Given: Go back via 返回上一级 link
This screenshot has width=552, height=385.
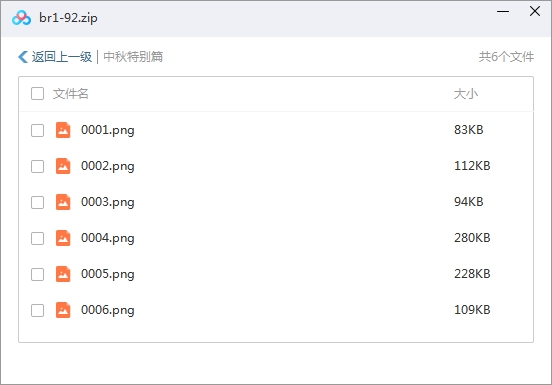Looking at the screenshot, I should pyautogui.click(x=62, y=57).
